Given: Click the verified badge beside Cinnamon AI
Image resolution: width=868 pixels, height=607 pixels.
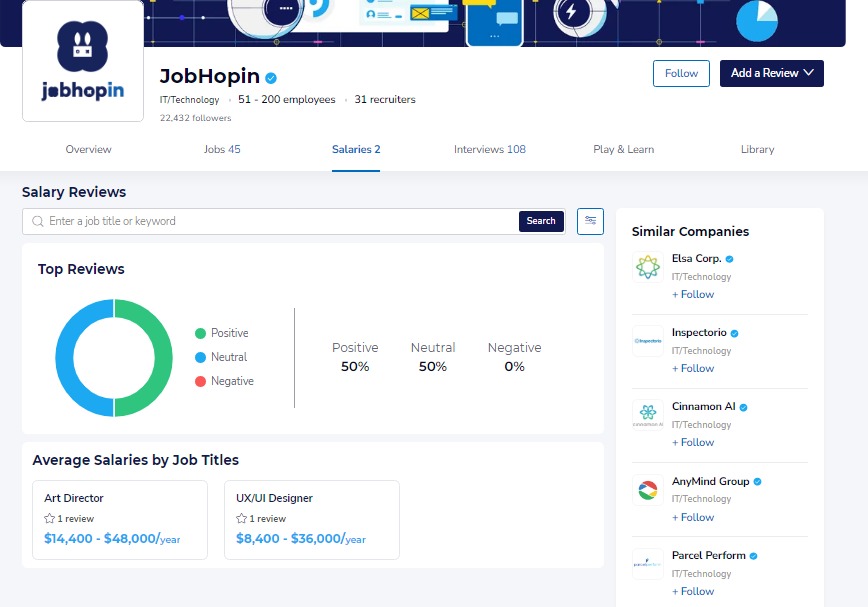Looking at the screenshot, I should (x=743, y=407).
